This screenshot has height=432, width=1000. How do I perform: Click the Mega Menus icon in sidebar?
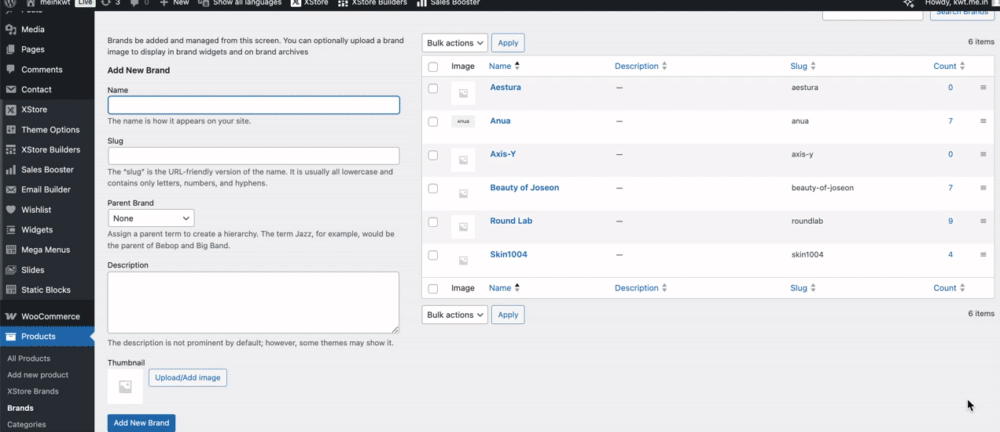tap(11, 250)
